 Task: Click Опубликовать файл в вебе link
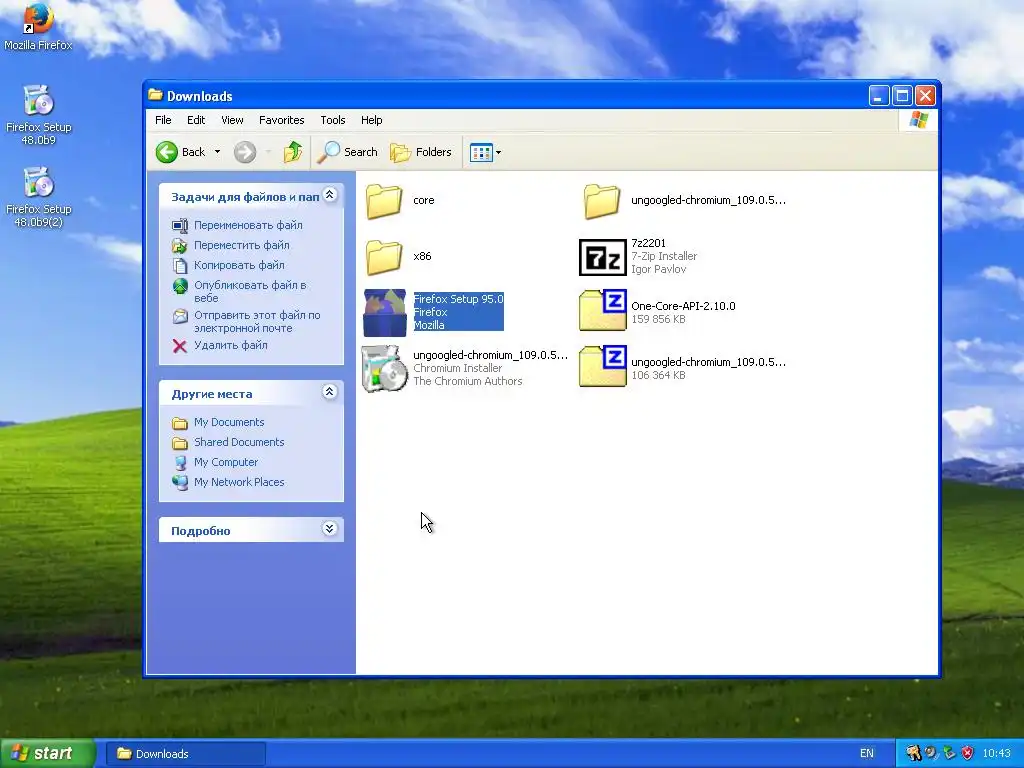pyautogui.click(x=250, y=291)
